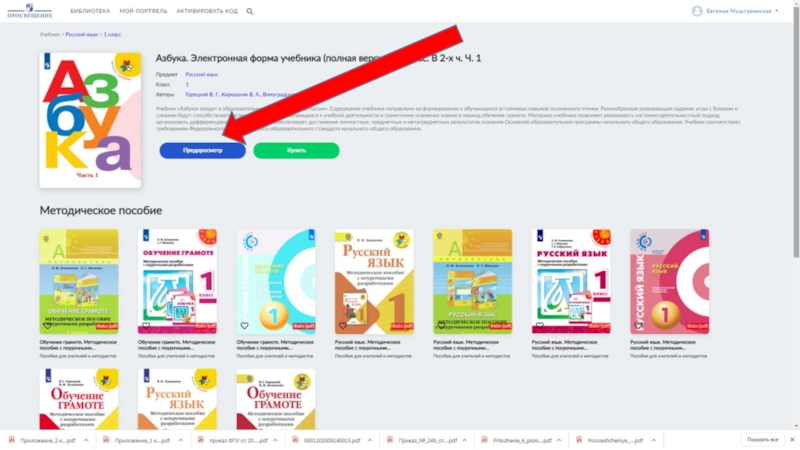The width and height of the screenshot is (800, 450).
Task: Close the downloads bar
Action: click(x=792, y=440)
